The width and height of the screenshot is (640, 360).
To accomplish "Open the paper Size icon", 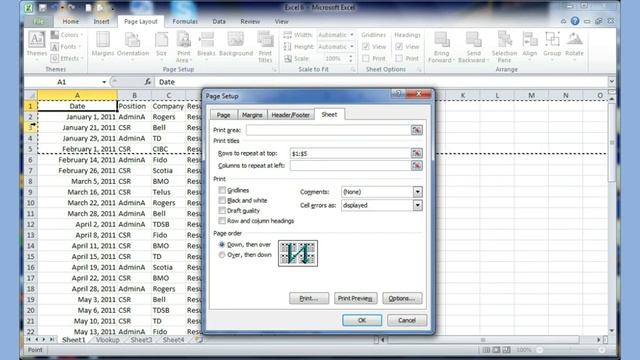I will [x=161, y=40].
